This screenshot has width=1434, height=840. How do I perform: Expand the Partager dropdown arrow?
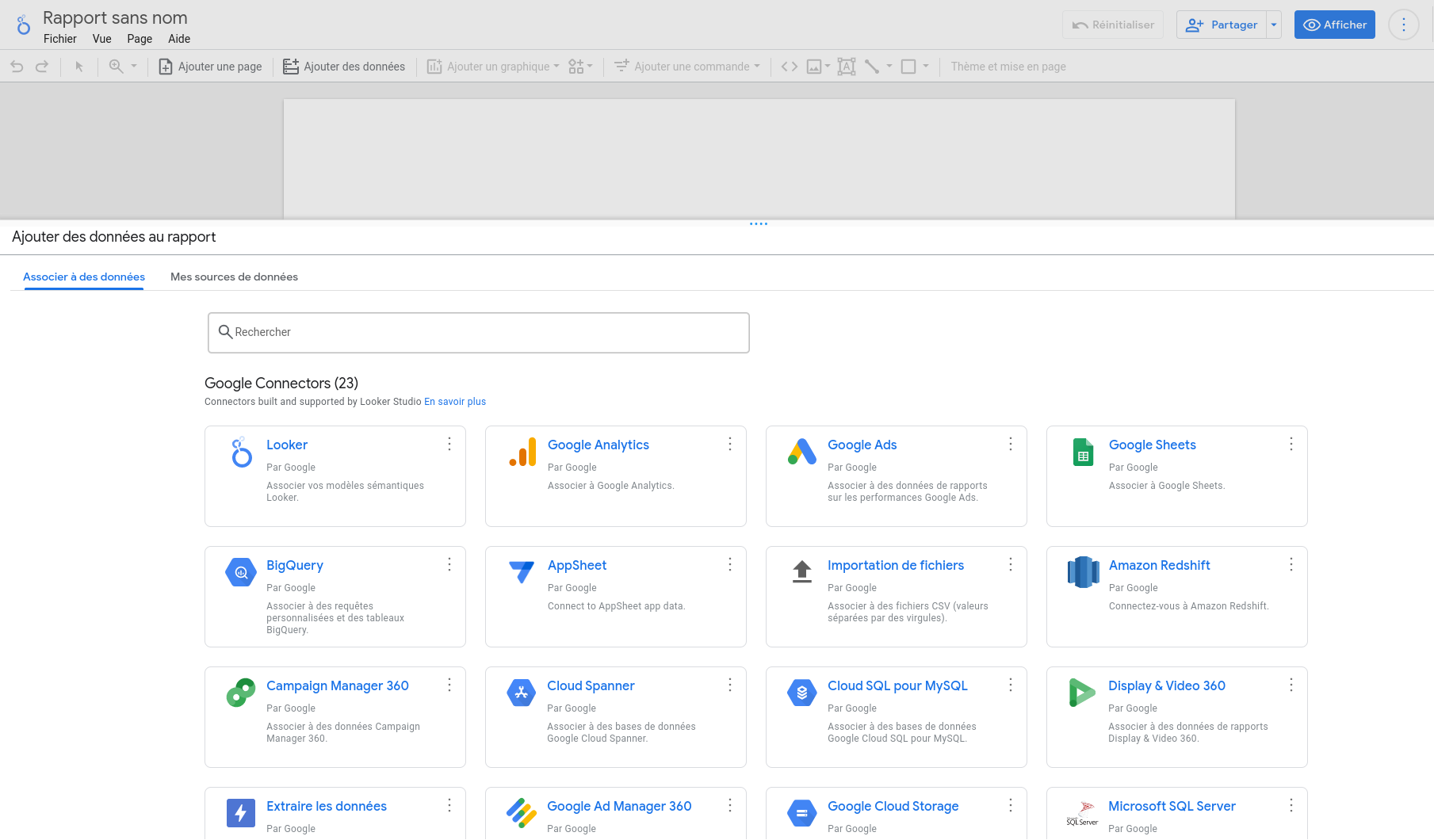[1274, 25]
